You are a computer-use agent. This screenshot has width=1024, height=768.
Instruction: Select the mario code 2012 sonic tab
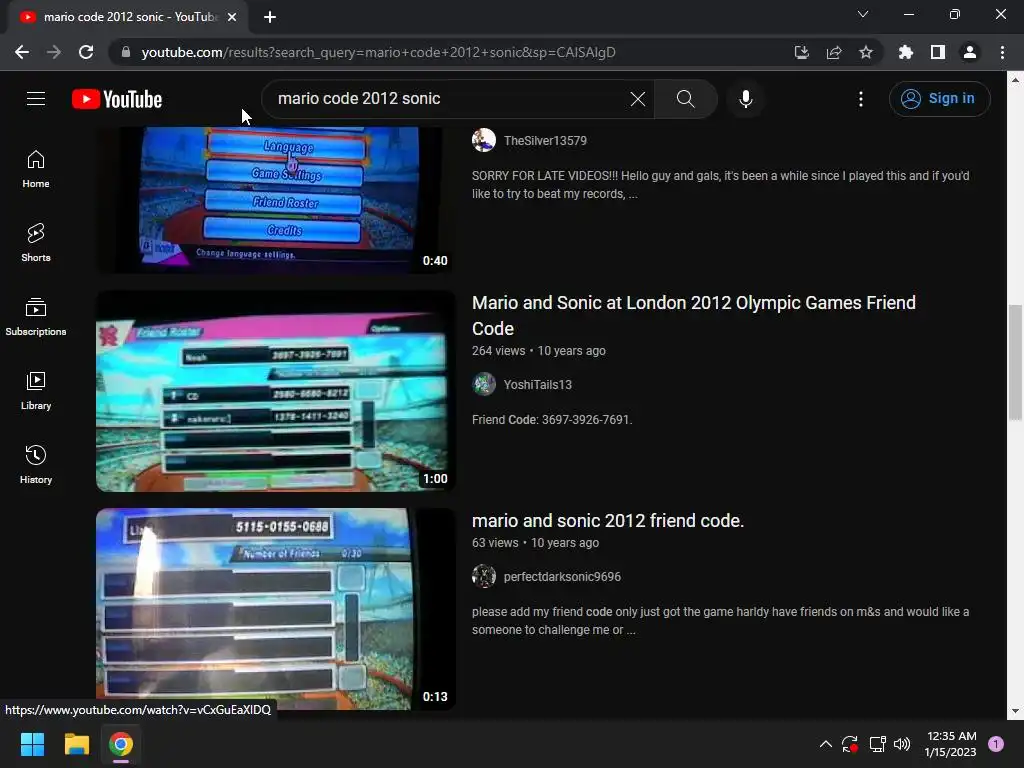tap(128, 17)
